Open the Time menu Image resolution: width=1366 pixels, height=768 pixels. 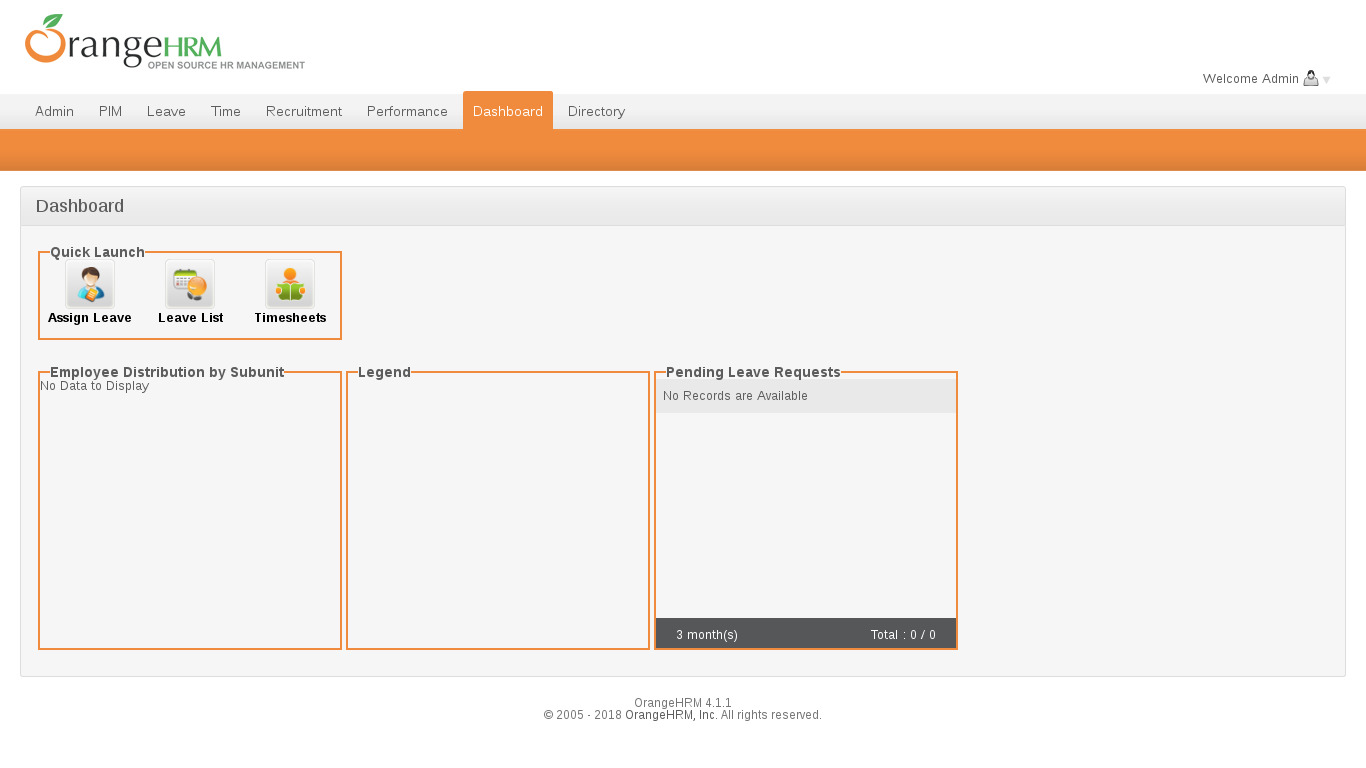click(x=226, y=111)
